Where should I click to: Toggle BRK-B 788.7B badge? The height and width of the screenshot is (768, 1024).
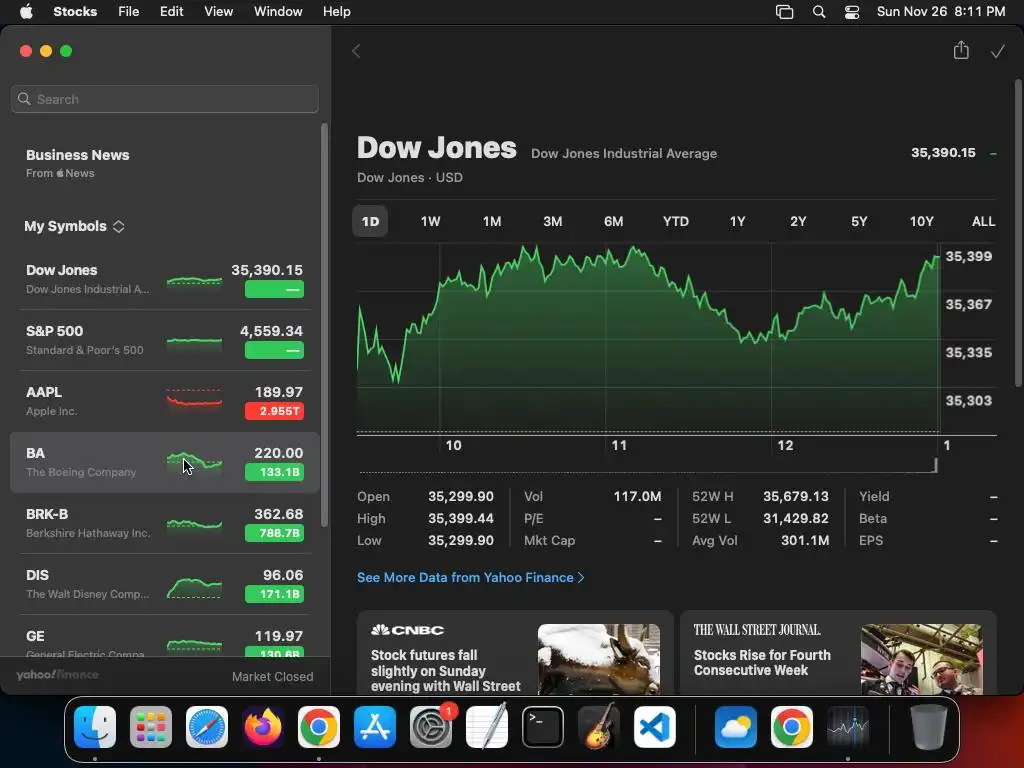274,533
